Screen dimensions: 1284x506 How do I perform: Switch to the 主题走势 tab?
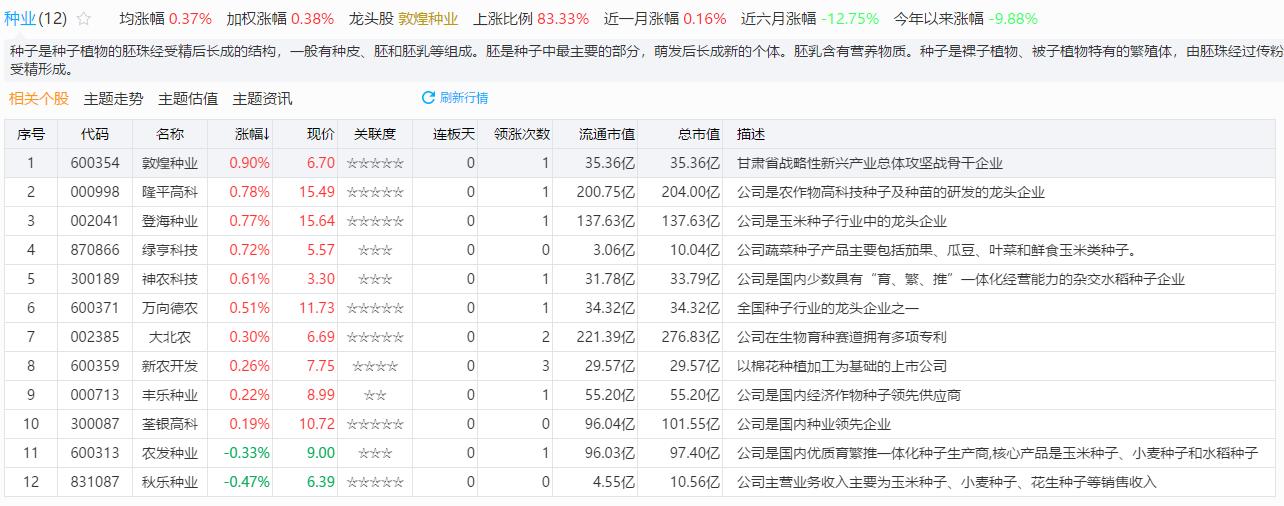[x=113, y=98]
